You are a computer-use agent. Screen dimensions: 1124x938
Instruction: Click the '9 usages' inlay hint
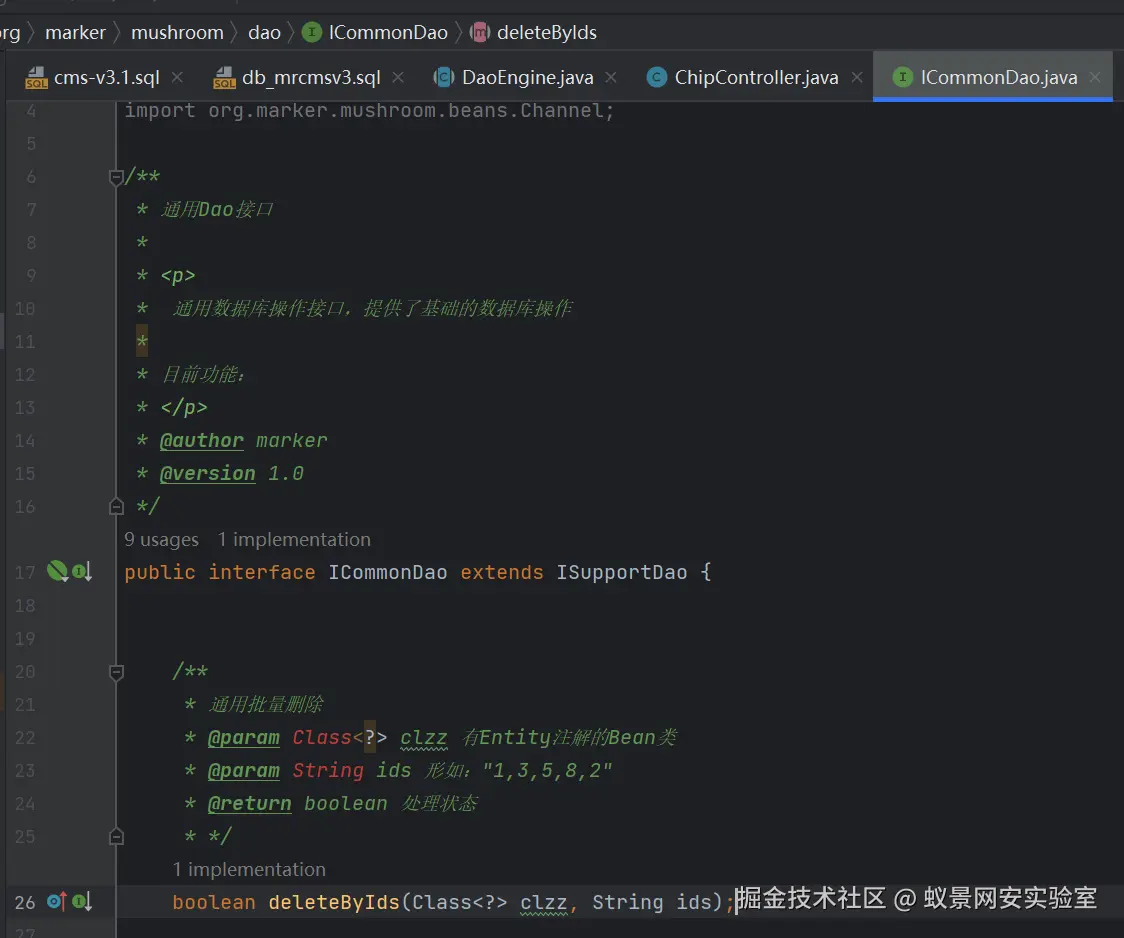[161, 540]
